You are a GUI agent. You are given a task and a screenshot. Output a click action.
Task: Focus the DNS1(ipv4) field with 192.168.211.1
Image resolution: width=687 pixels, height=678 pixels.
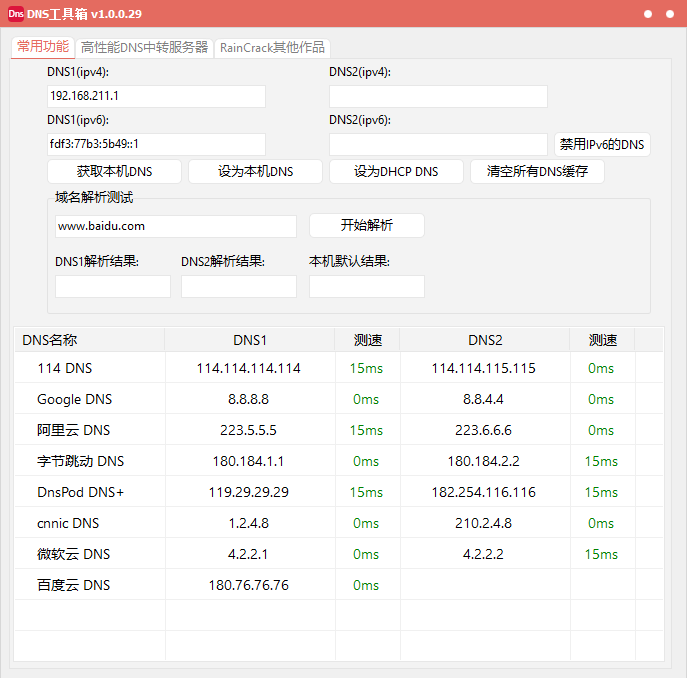[156, 96]
